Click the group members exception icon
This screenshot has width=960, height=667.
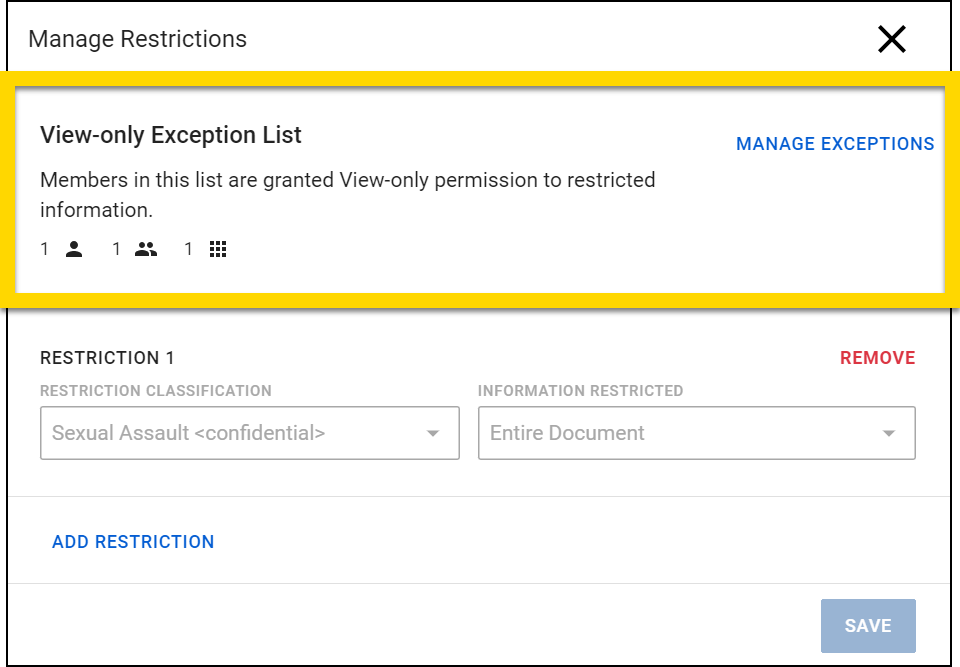[x=145, y=249]
